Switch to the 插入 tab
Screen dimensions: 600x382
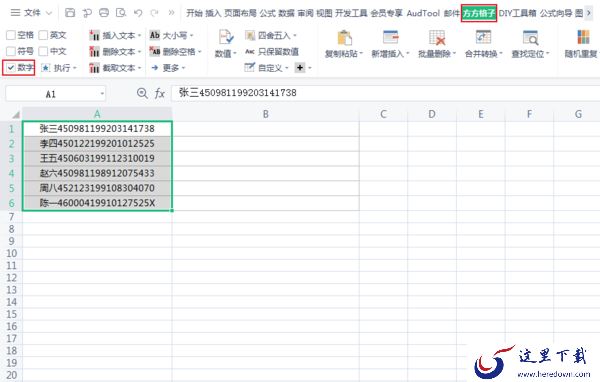213,13
